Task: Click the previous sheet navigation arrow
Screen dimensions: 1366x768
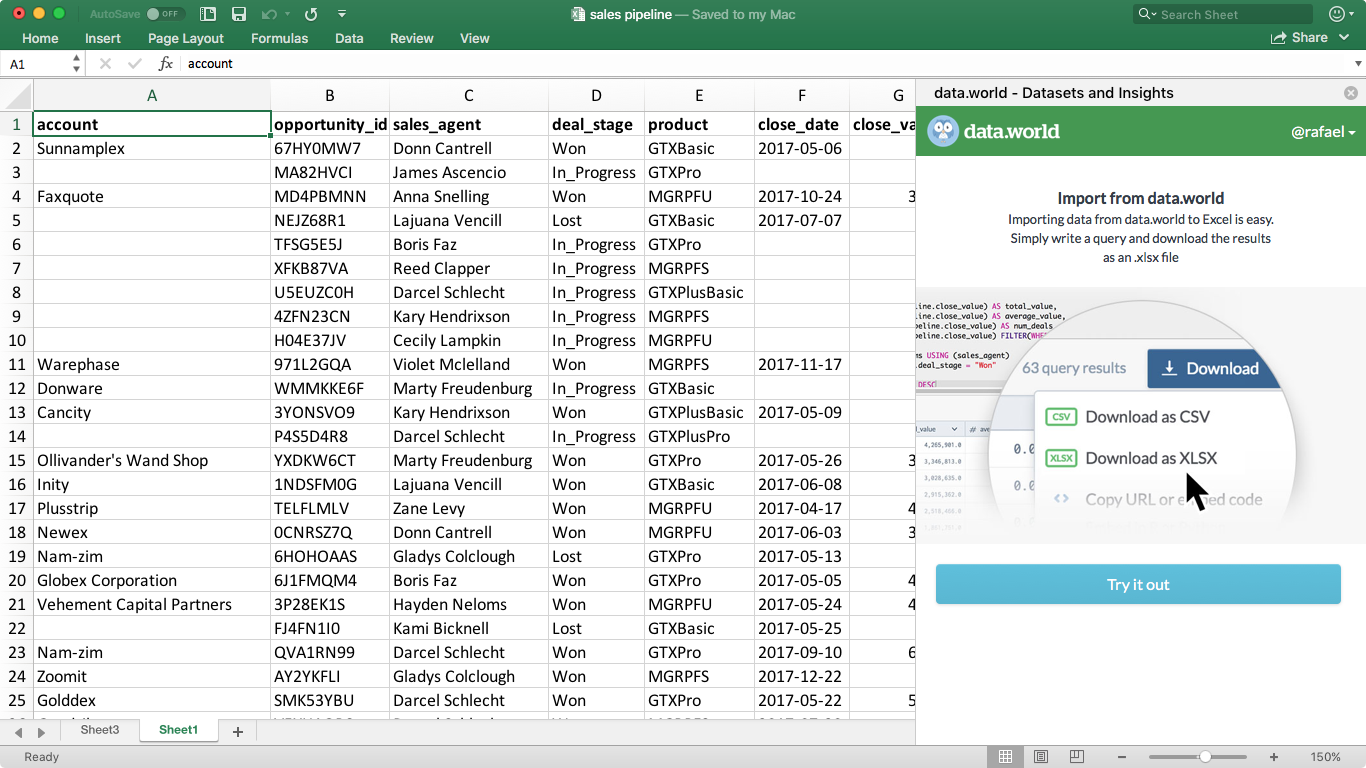Action: tap(18, 732)
